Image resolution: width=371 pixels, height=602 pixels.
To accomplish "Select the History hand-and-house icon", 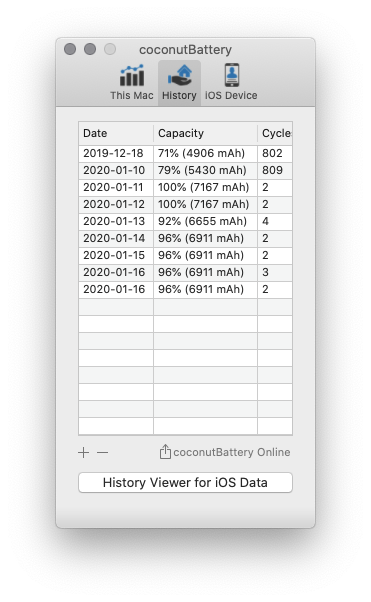I will pos(179,75).
